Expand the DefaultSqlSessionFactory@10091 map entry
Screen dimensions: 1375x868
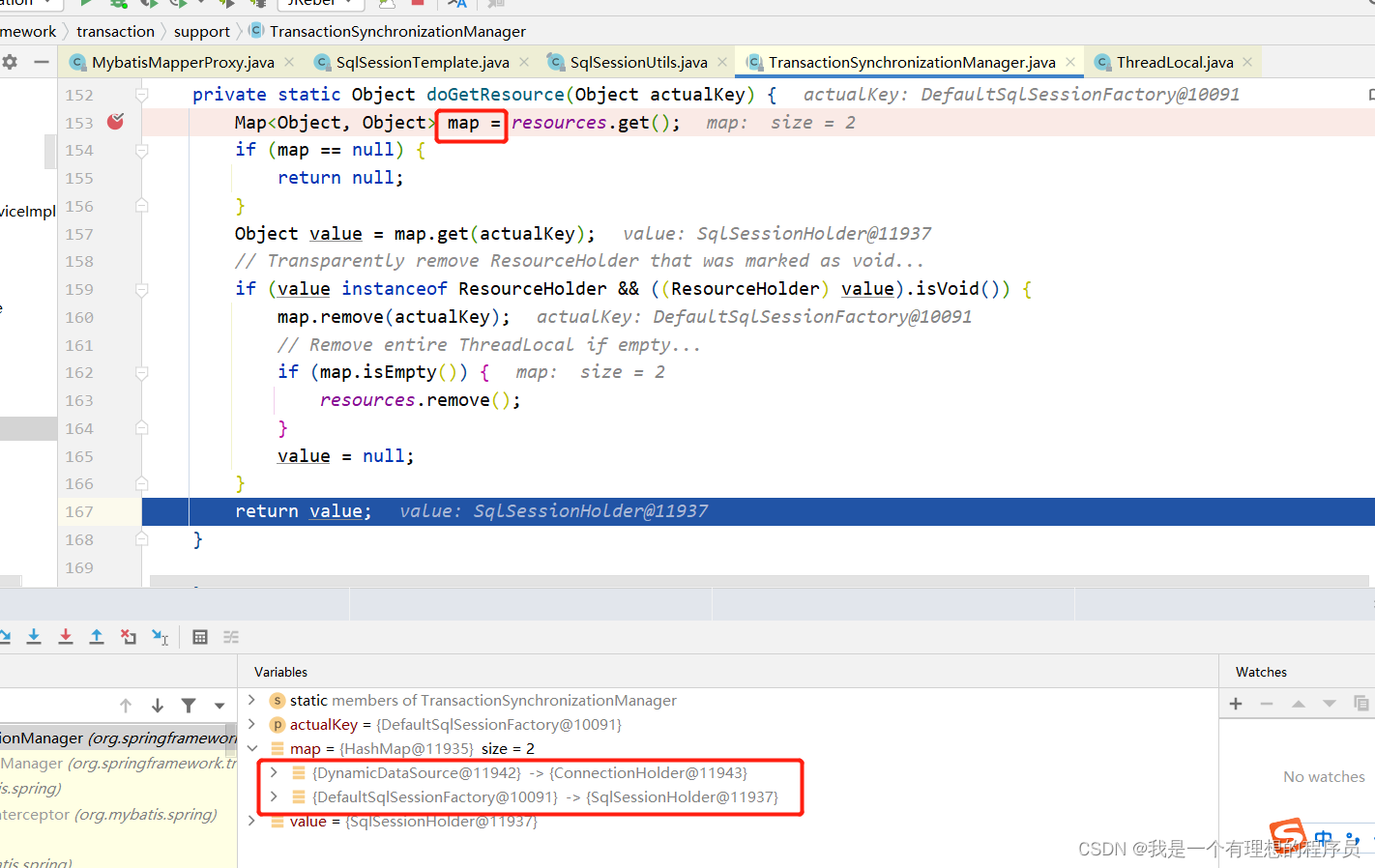(274, 796)
